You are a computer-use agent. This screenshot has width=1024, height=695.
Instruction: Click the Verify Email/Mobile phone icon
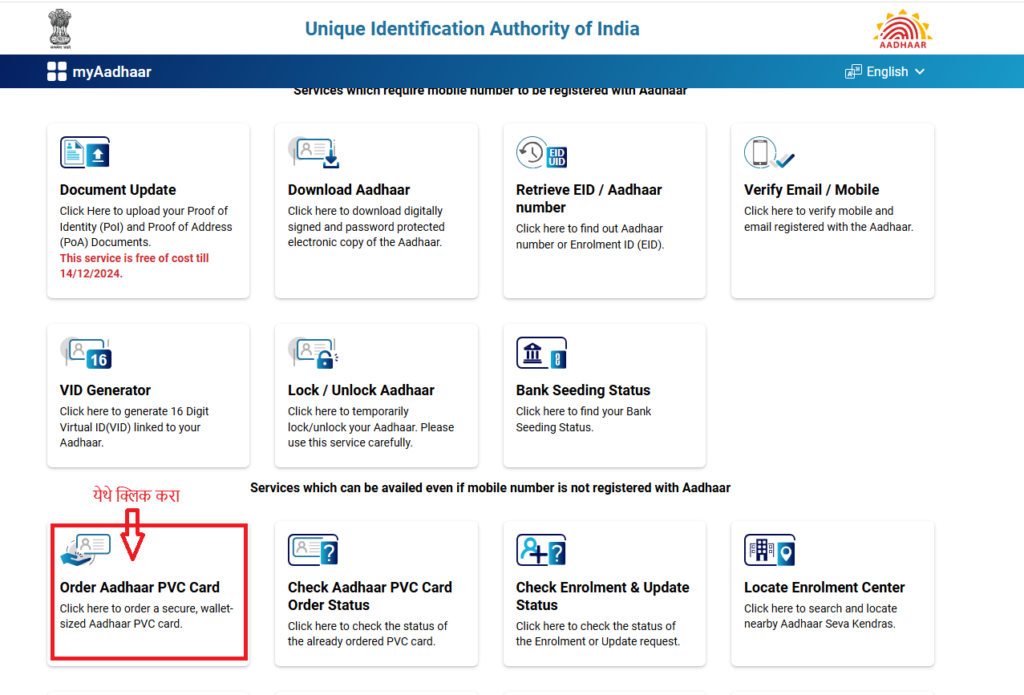769,153
